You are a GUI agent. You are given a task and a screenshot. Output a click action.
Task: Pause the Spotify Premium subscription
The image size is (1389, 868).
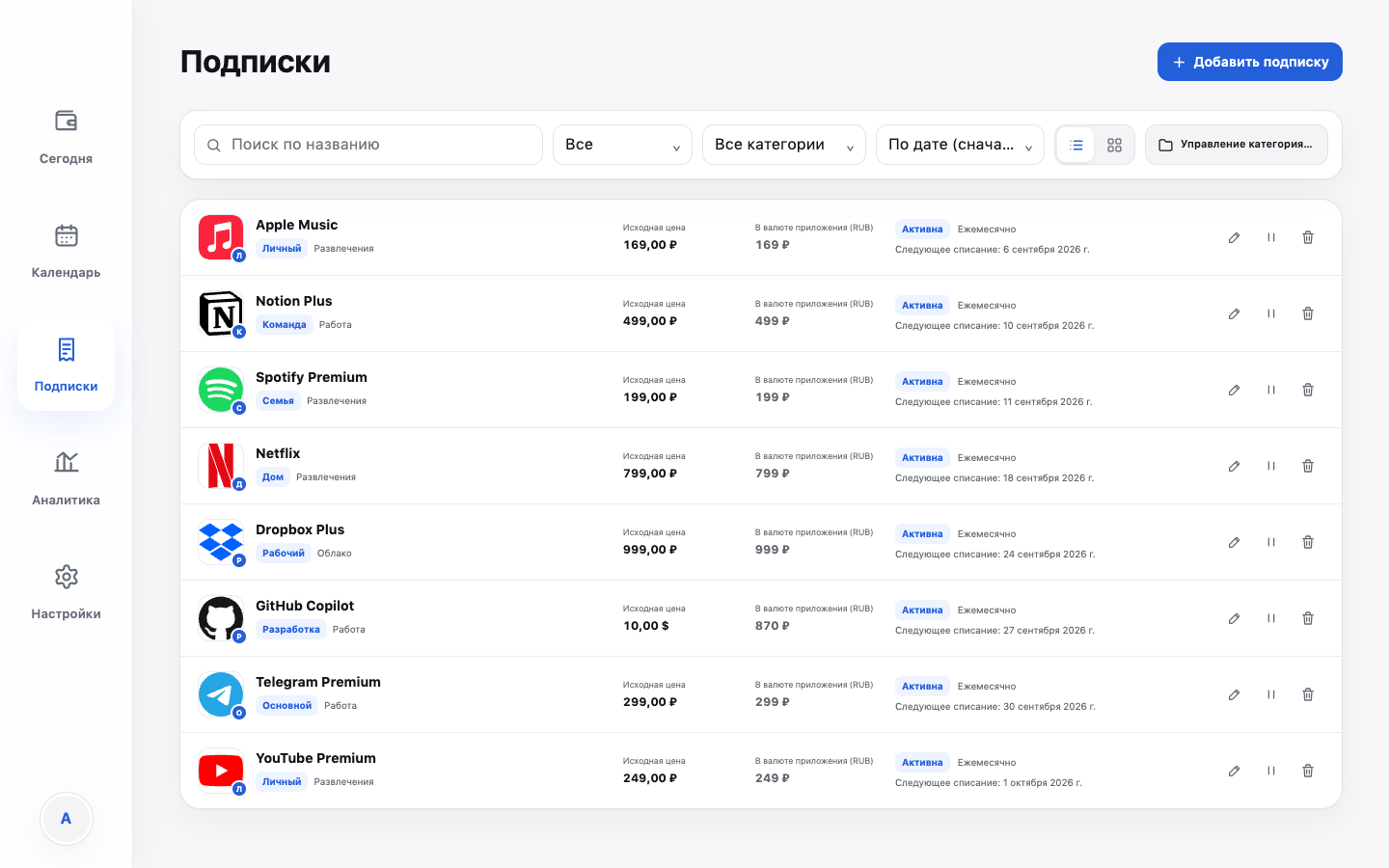point(1271,390)
